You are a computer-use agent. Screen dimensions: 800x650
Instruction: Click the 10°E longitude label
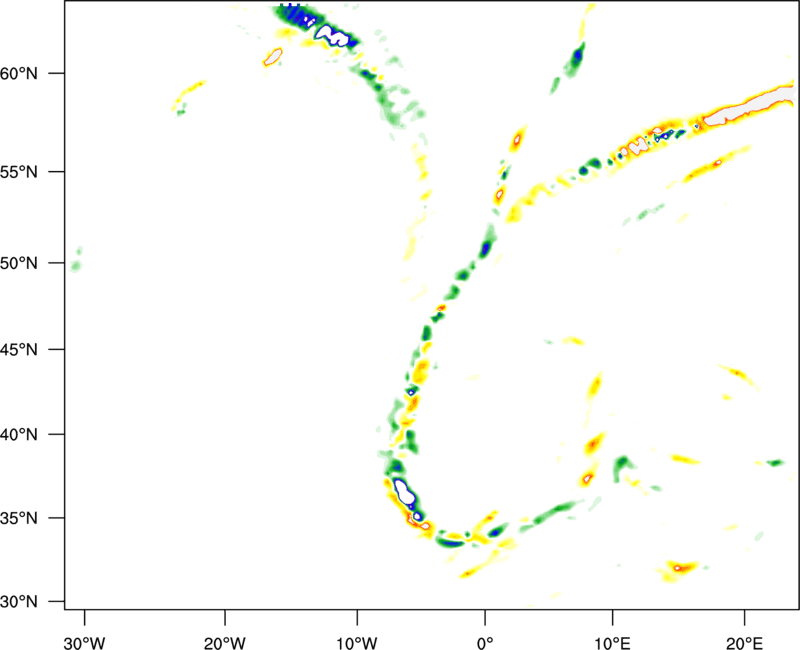(x=612, y=643)
